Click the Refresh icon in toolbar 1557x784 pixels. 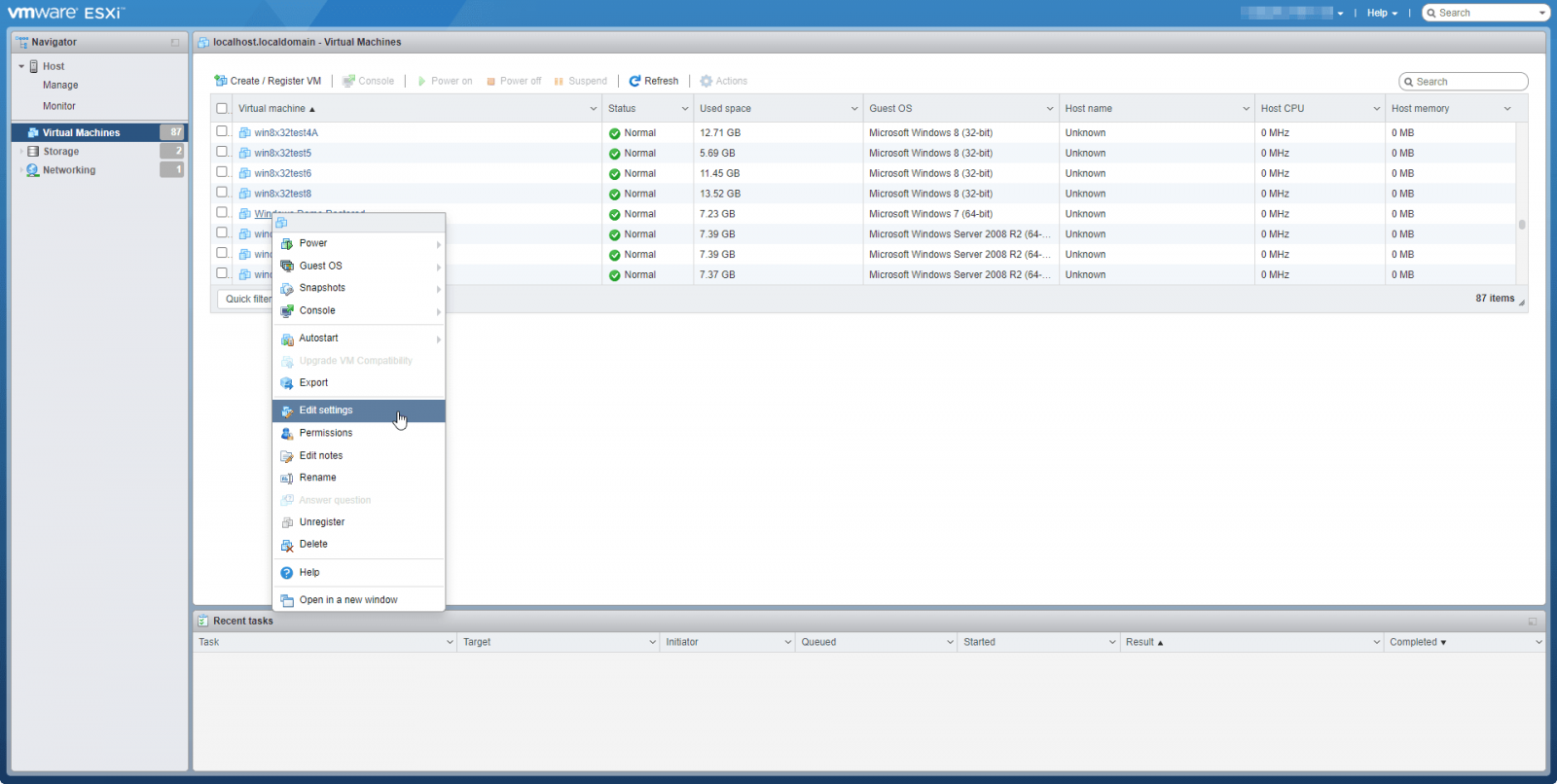tap(634, 81)
